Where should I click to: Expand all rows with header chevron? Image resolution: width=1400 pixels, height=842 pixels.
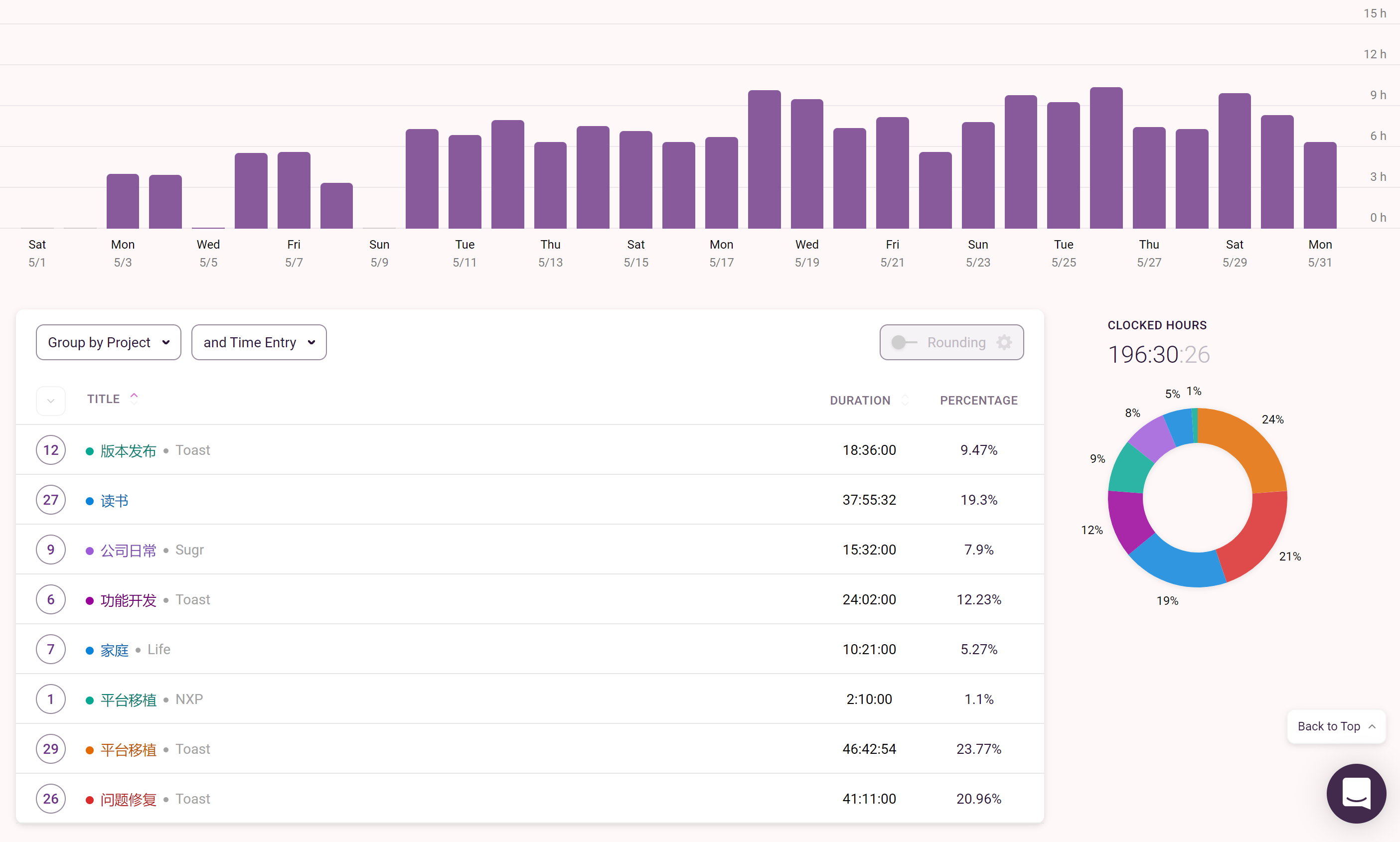click(x=50, y=401)
